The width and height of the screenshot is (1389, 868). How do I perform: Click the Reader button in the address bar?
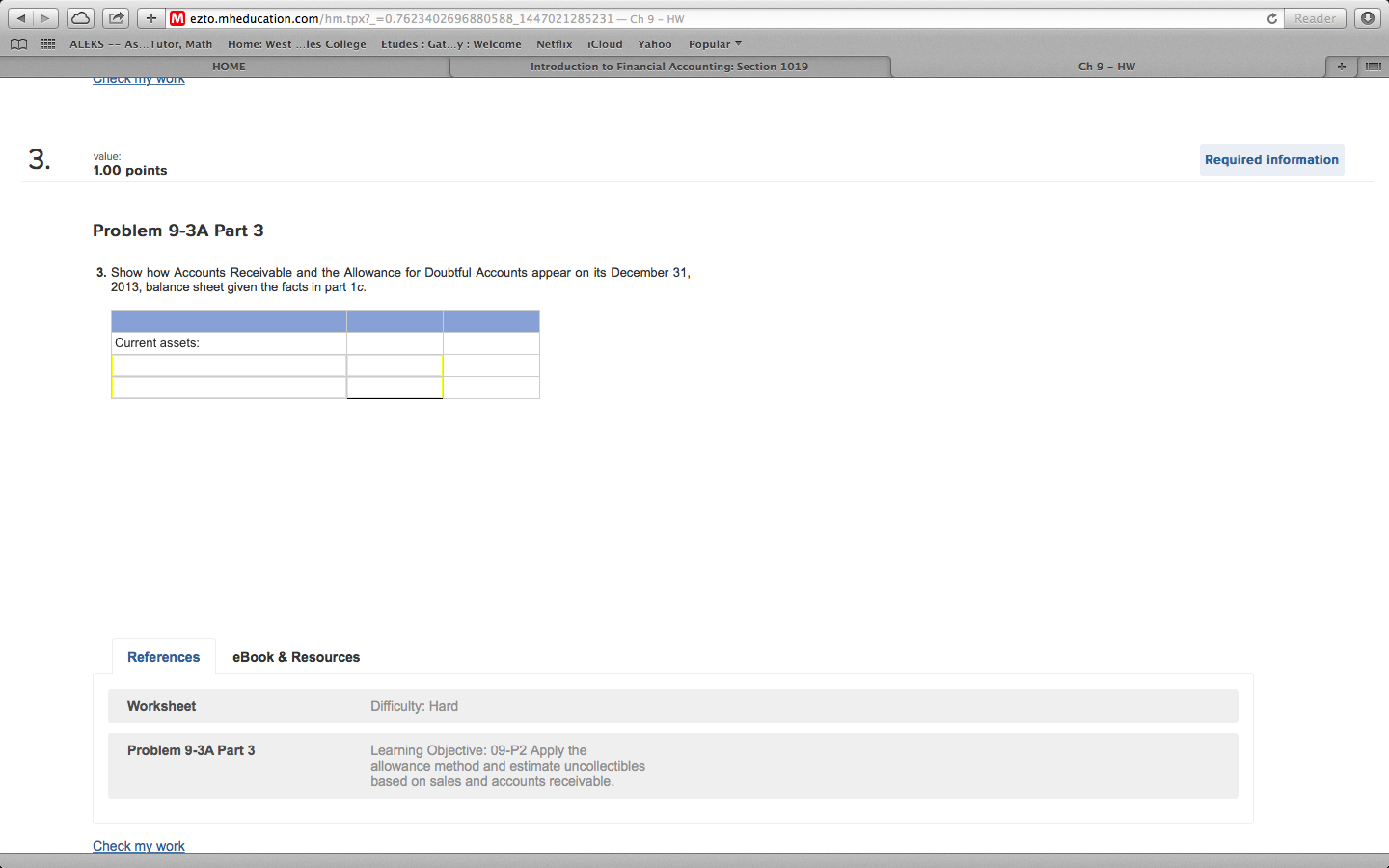coord(1315,18)
